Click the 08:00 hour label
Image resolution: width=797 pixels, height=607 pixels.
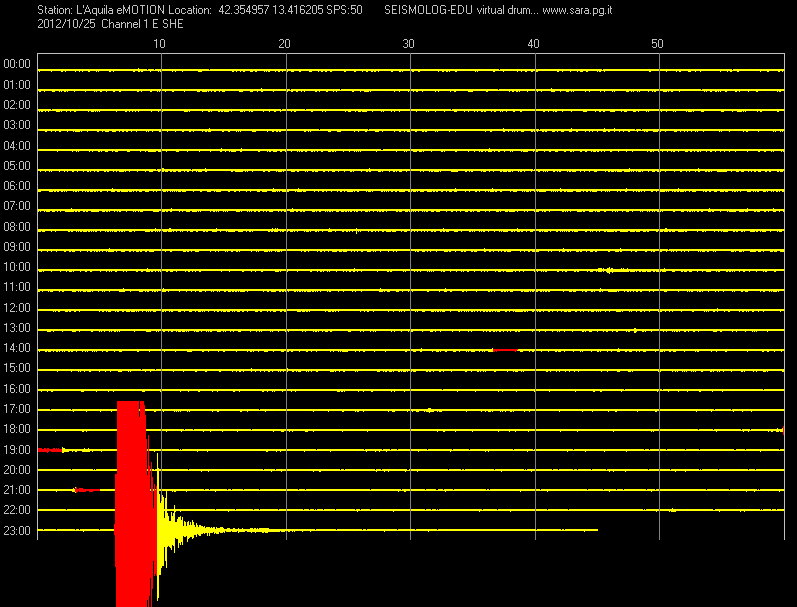[17, 227]
